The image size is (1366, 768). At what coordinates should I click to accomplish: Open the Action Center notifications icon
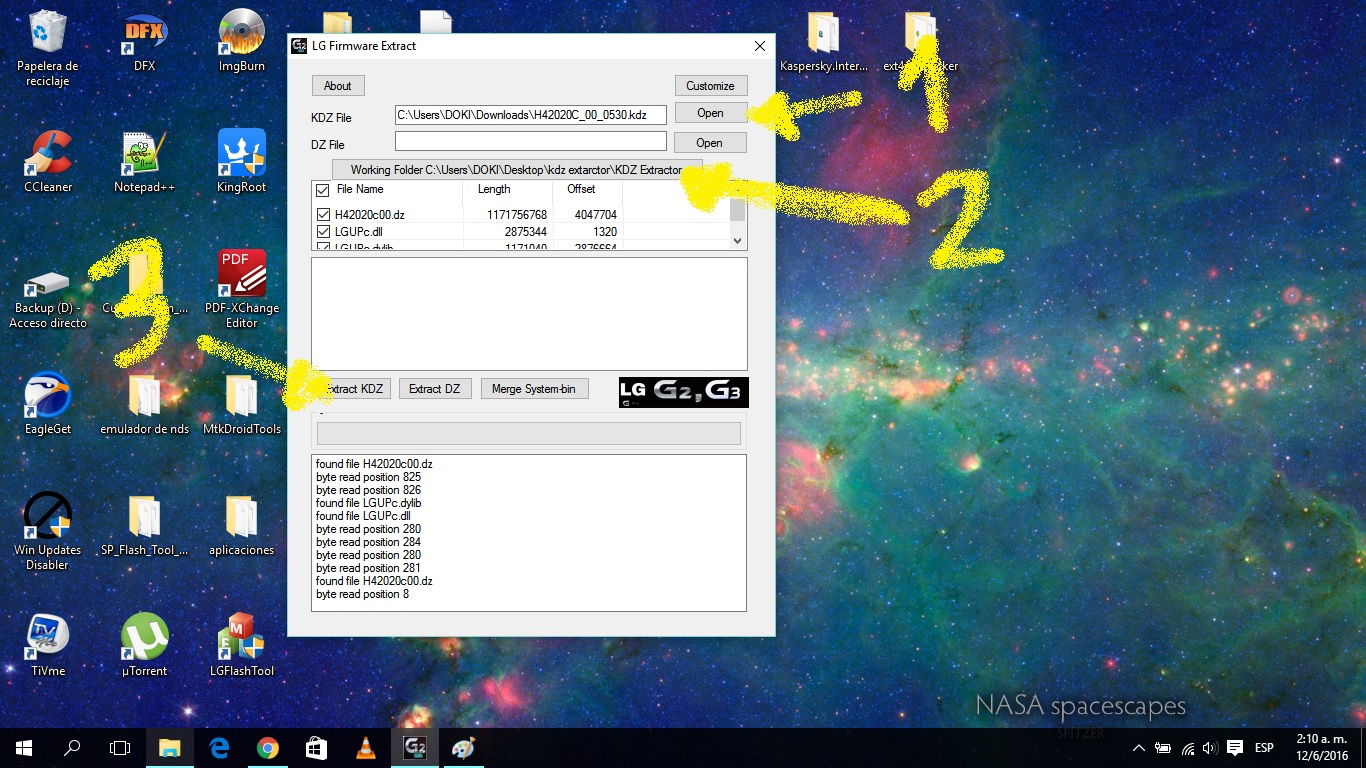[x=1235, y=748]
